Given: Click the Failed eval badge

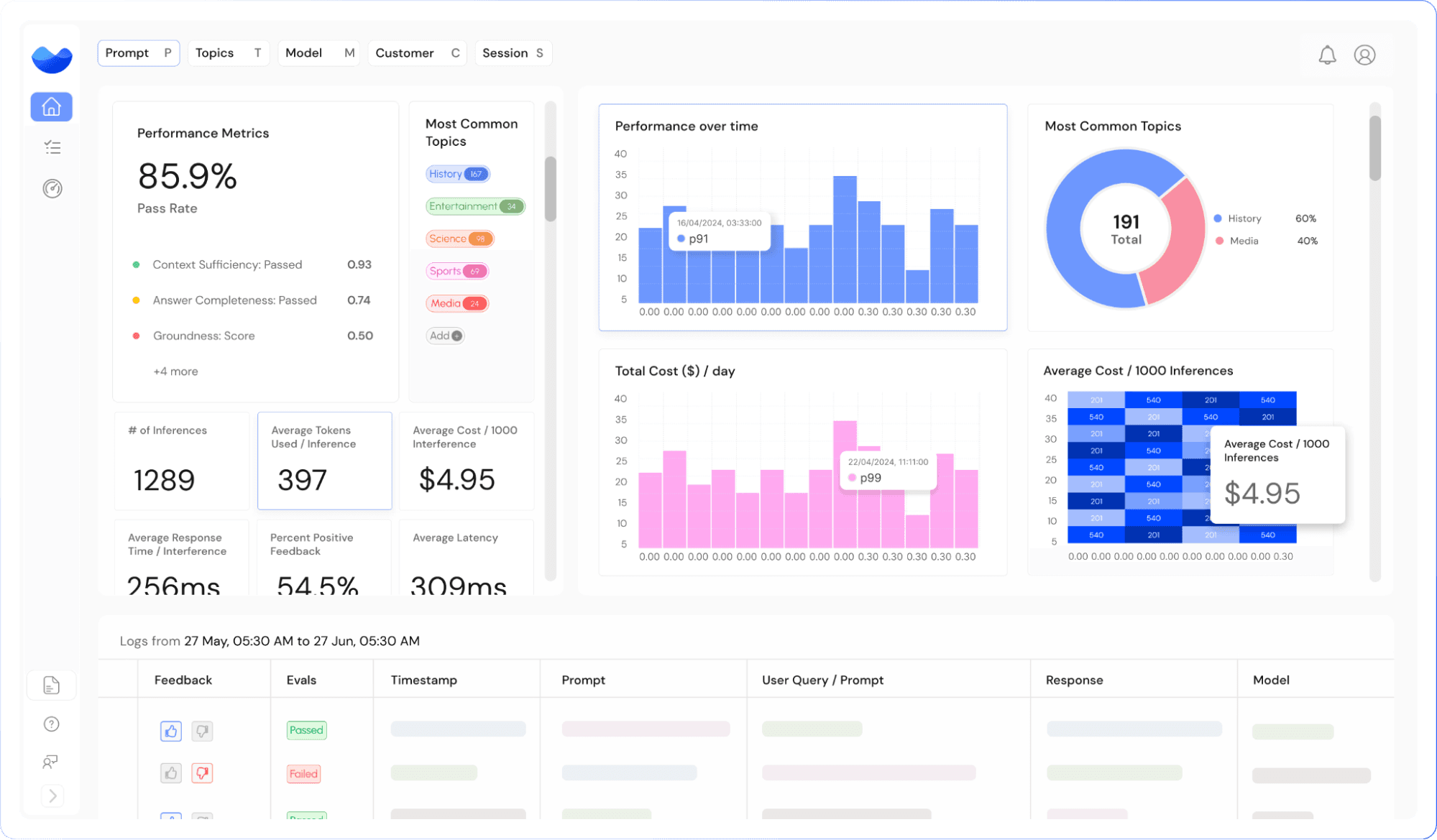Looking at the screenshot, I should point(303,774).
